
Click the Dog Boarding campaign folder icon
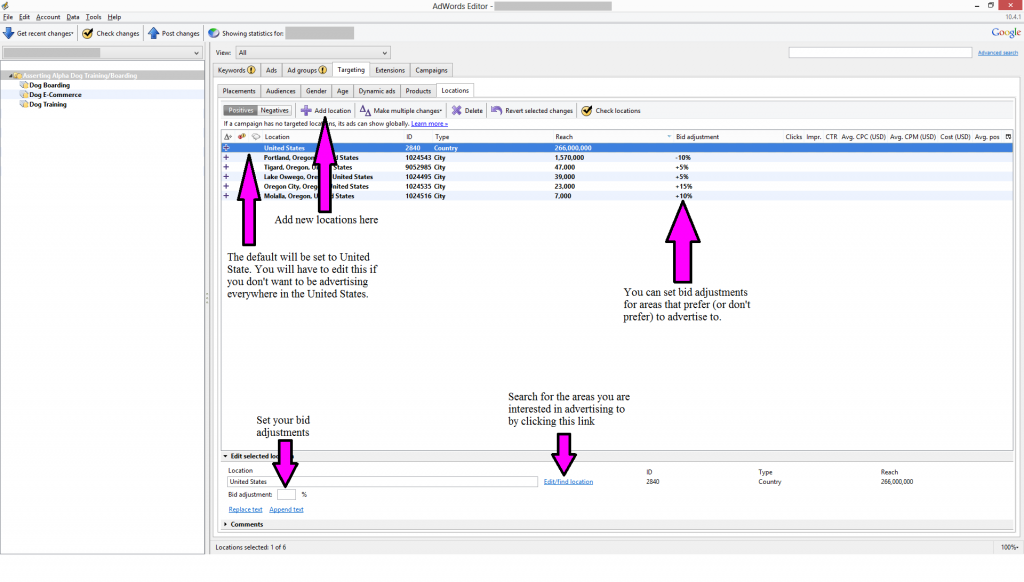24,85
